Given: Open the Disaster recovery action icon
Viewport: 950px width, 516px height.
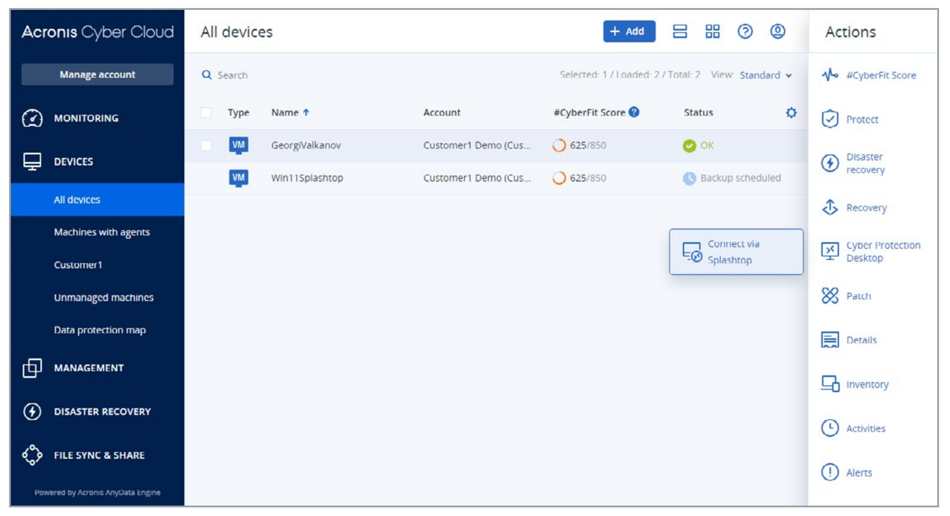Looking at the screenshot, I should [x=829, y=163].
